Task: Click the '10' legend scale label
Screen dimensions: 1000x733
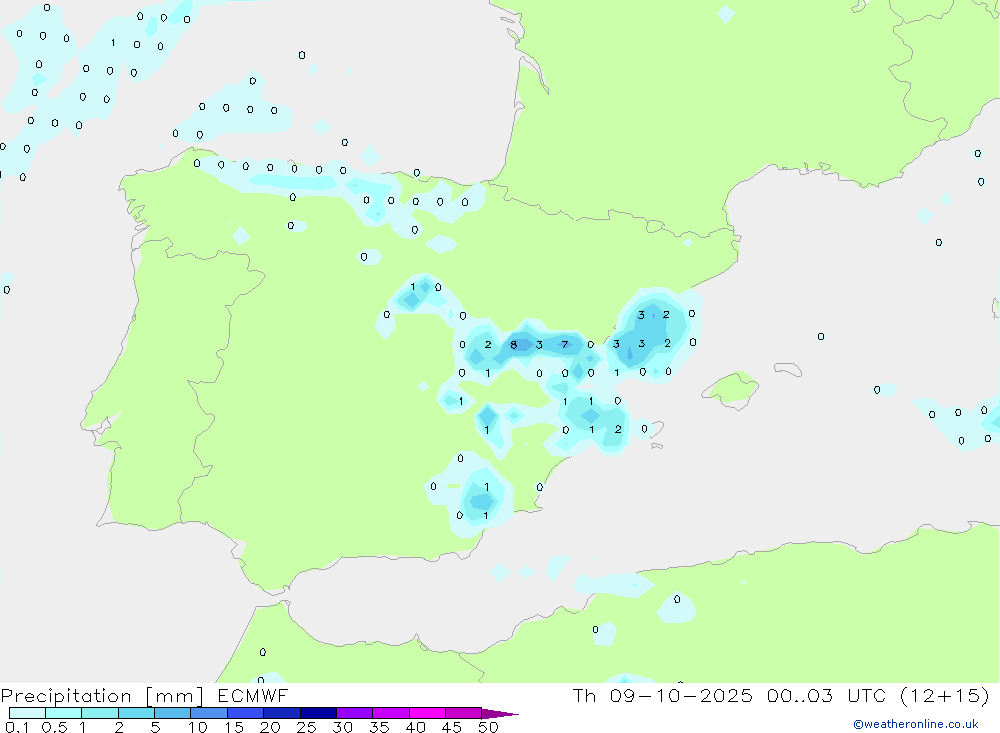Action: click(x=197, y=727)
